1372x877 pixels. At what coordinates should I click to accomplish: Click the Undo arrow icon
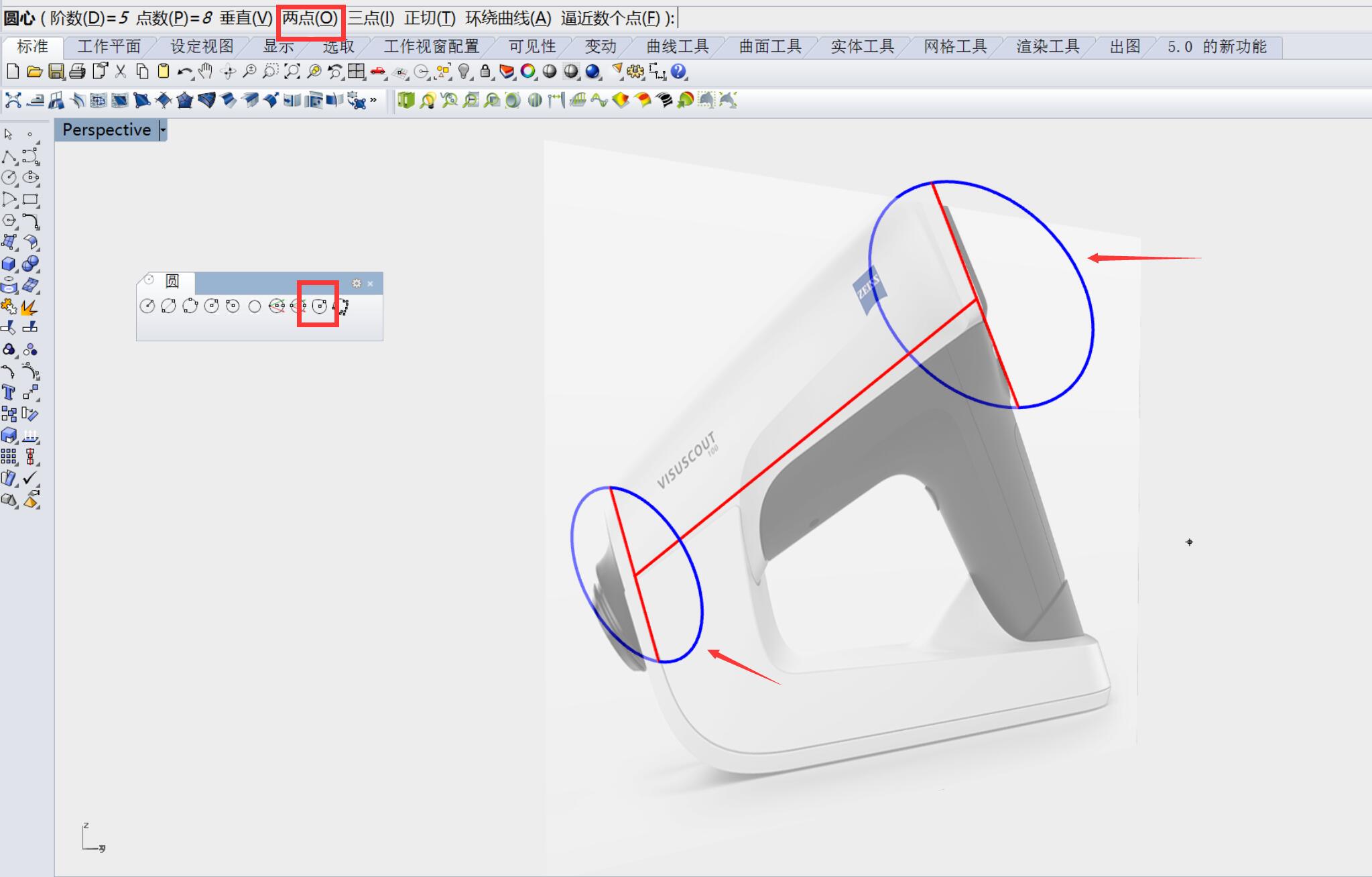[x=184, y=72]
